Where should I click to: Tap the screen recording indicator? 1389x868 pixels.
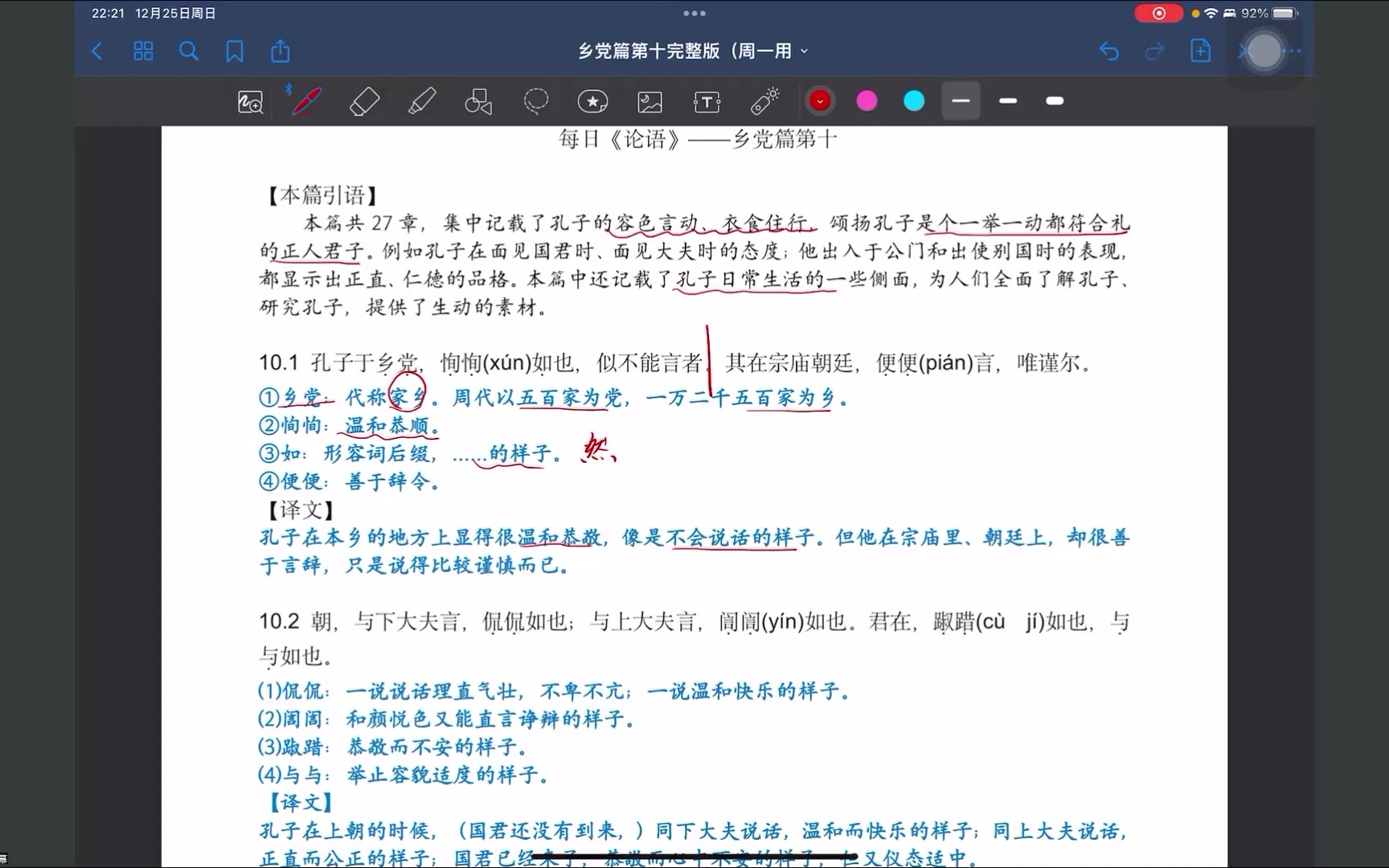[1159, 14]
